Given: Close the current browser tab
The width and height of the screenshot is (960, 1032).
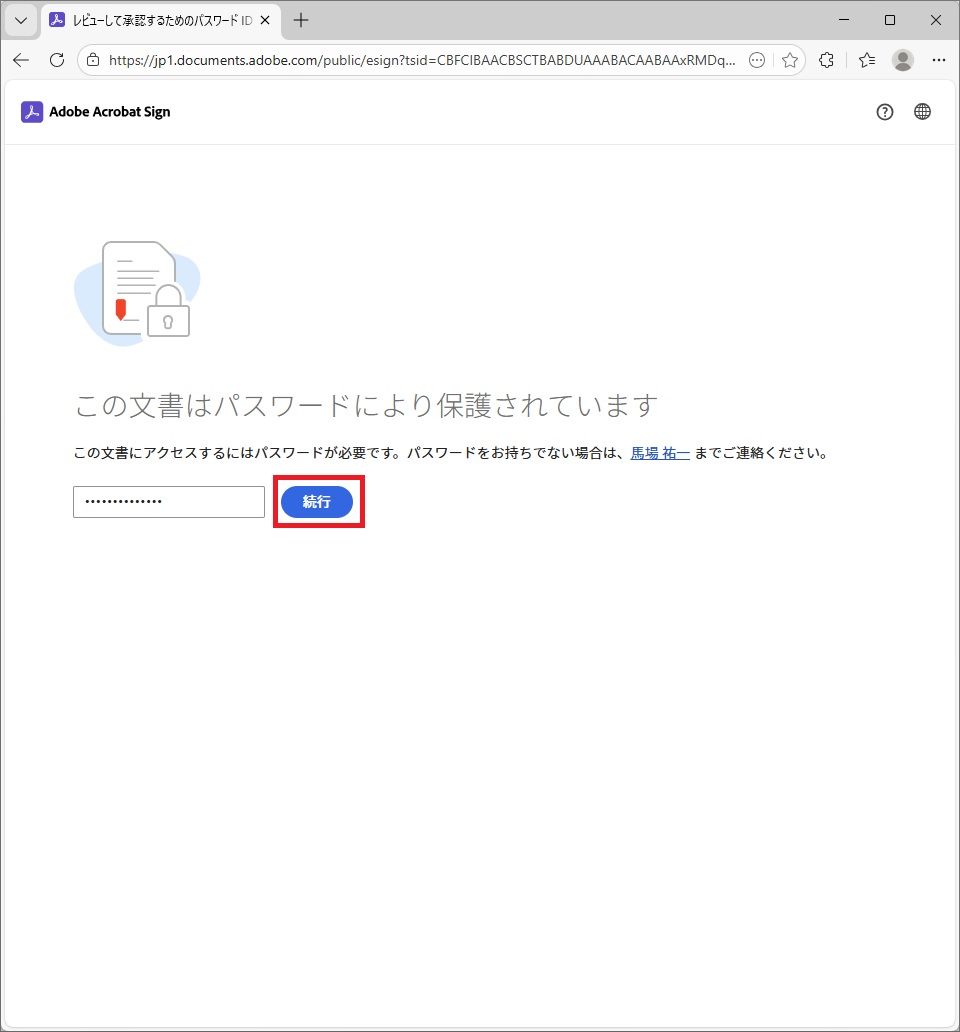Looking at the screenshot, I should [x=264, y=20].
